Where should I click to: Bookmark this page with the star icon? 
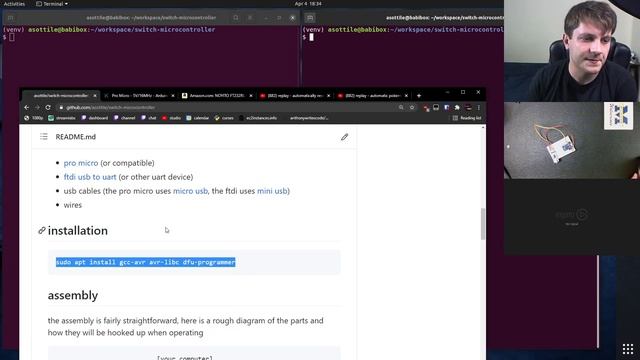[412, 107]
